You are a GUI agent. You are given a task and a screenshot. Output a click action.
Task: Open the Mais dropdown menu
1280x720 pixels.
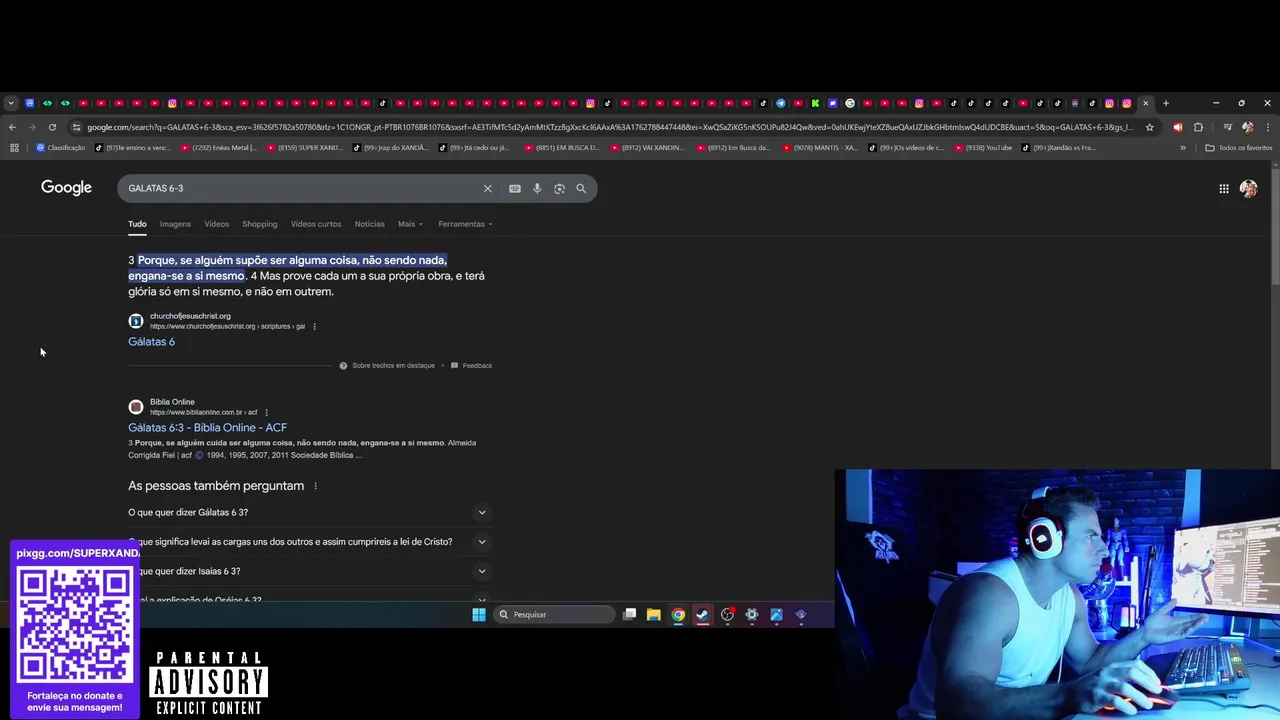[410, 224]
